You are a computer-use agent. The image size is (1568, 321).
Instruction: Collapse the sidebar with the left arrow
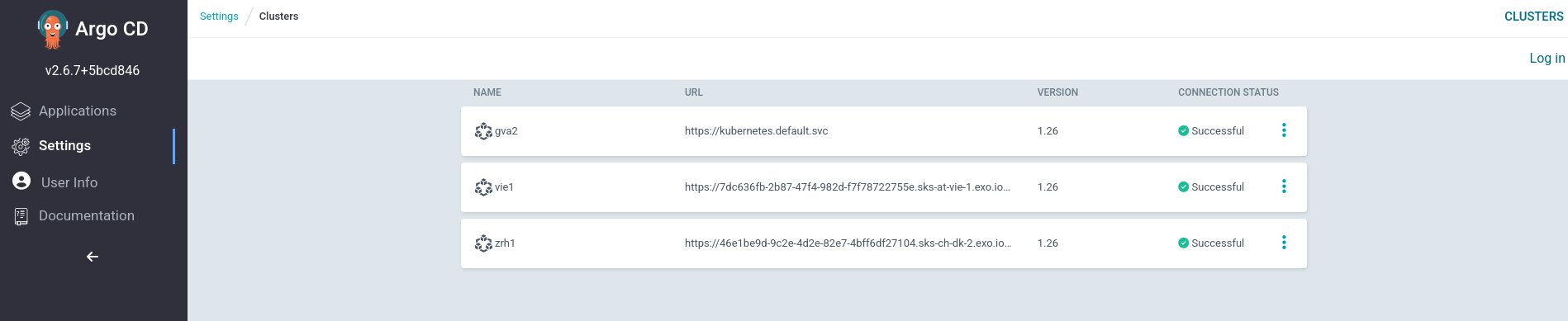(x=93, y=257)
